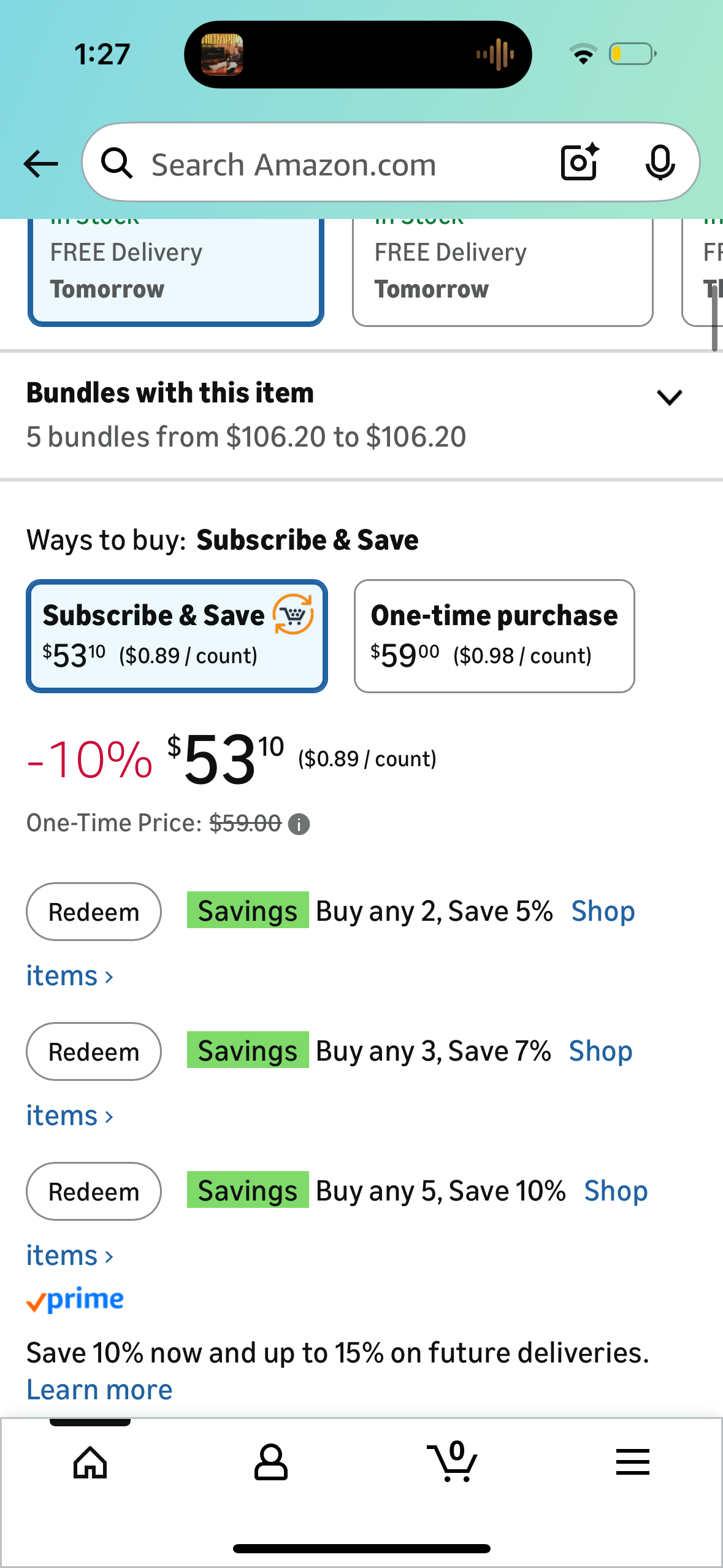Open the shopping cart icon
Viewport: 723px width, 1568px height.
pos(453,1462)
